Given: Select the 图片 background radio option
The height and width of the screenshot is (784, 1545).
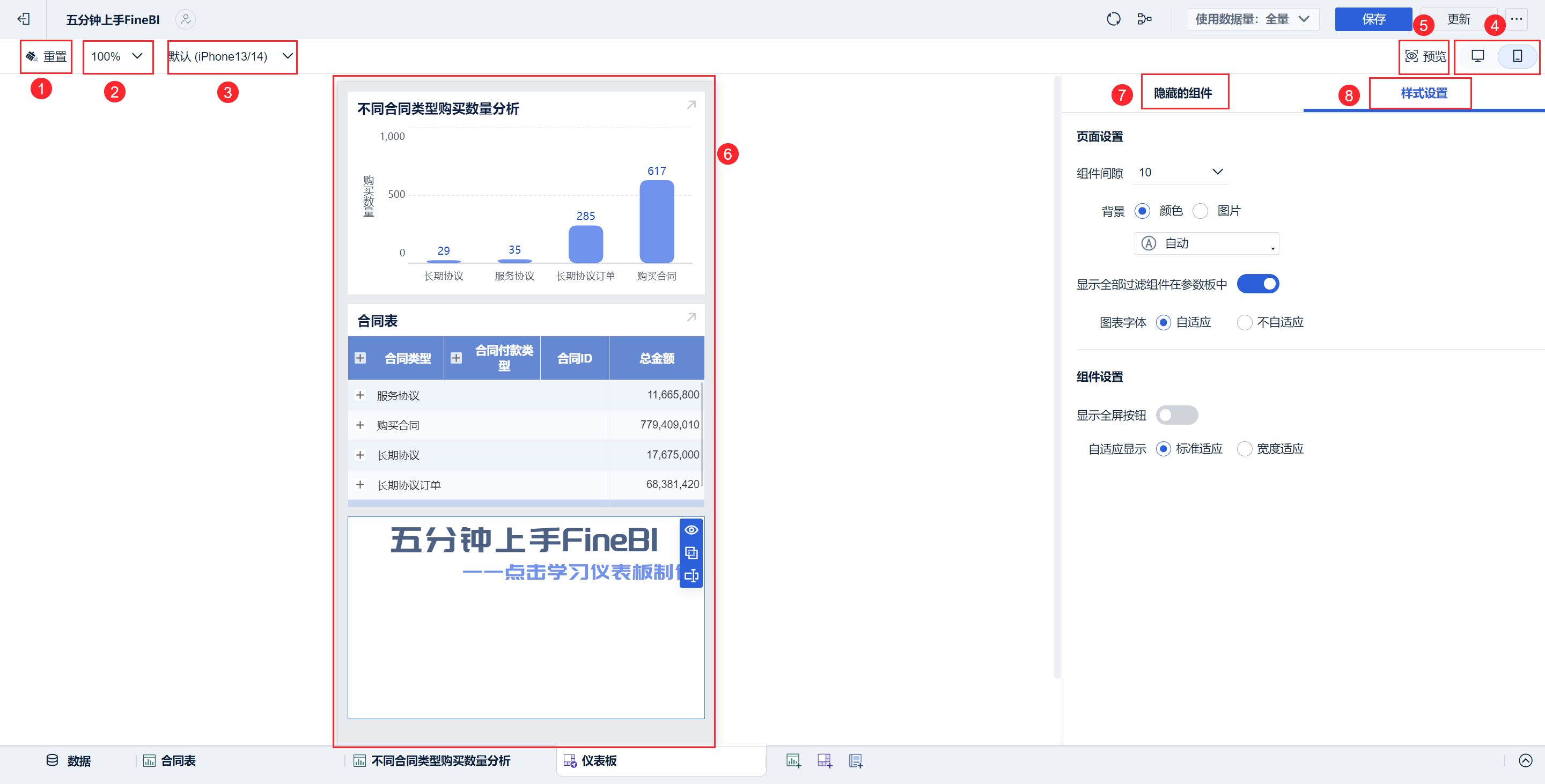Looking at the screenshot, I should (x=1200, y=211).
